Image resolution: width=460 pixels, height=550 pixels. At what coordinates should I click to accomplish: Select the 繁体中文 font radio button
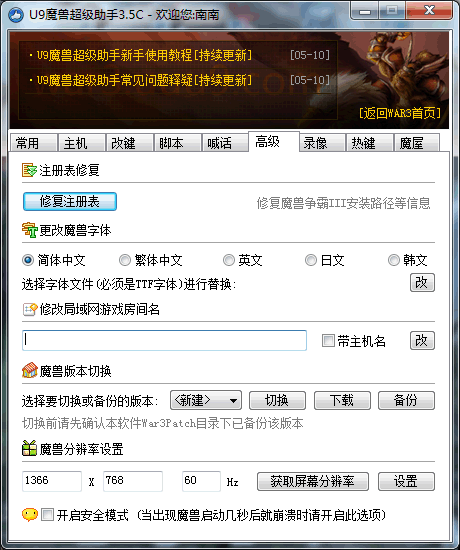(125, 260)
